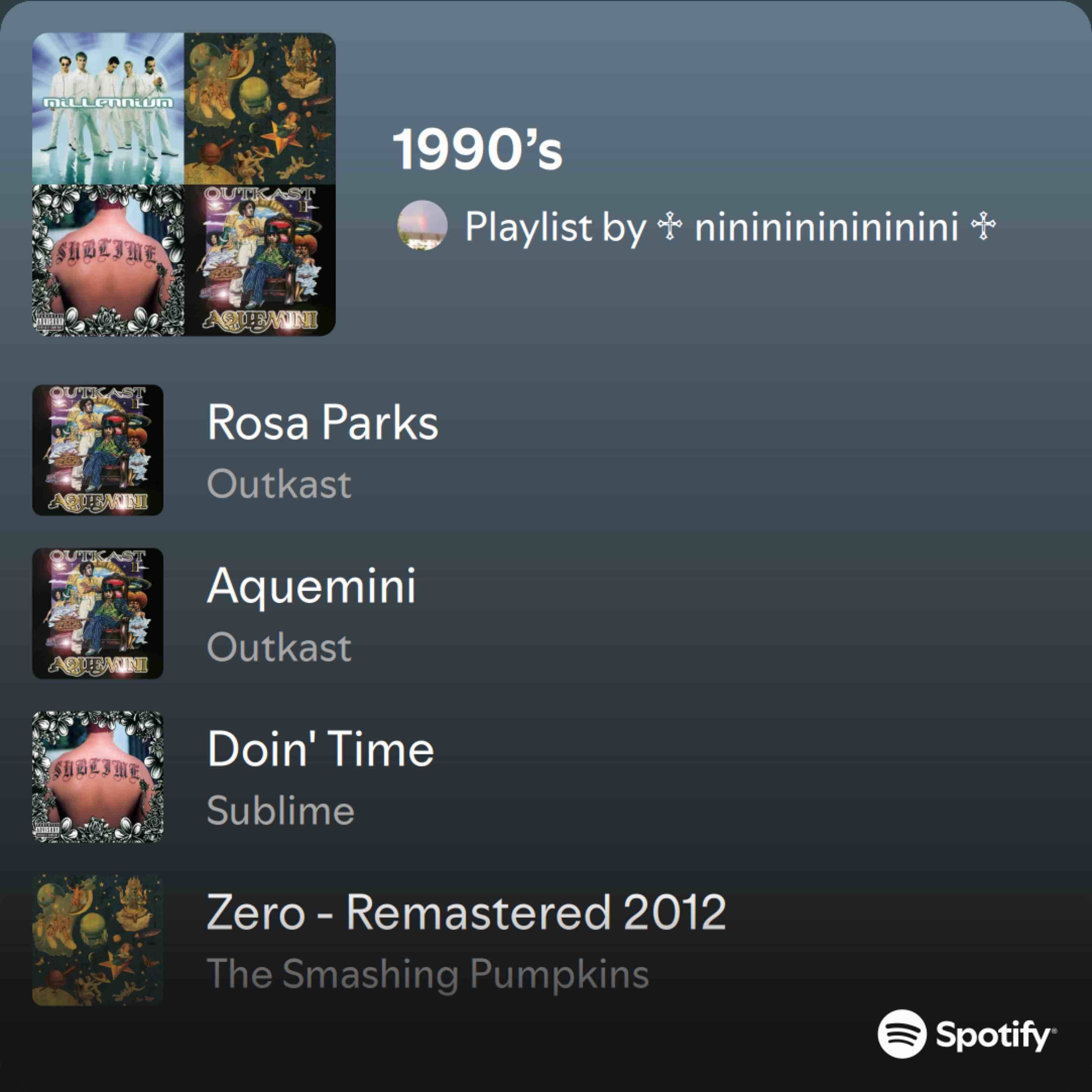Open the 1990's playlist title
Screen dimensions: 1092x1092
pyautogui.click(x=478, y=149)
